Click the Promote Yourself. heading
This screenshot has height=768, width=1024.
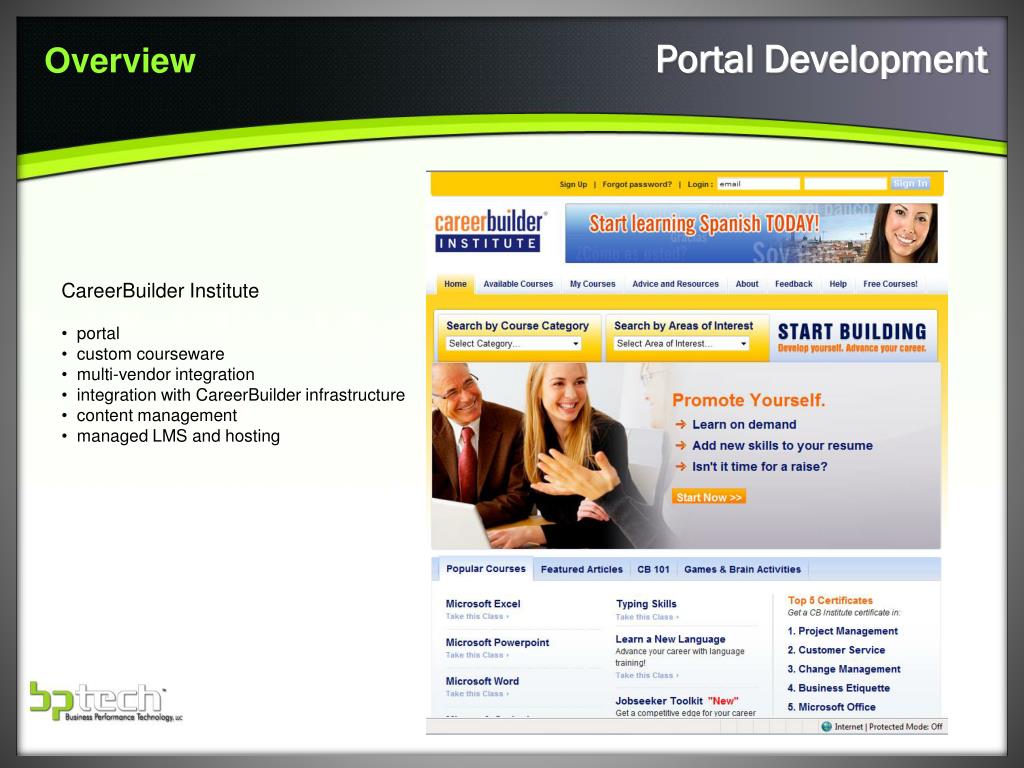[x=748, y=400]
